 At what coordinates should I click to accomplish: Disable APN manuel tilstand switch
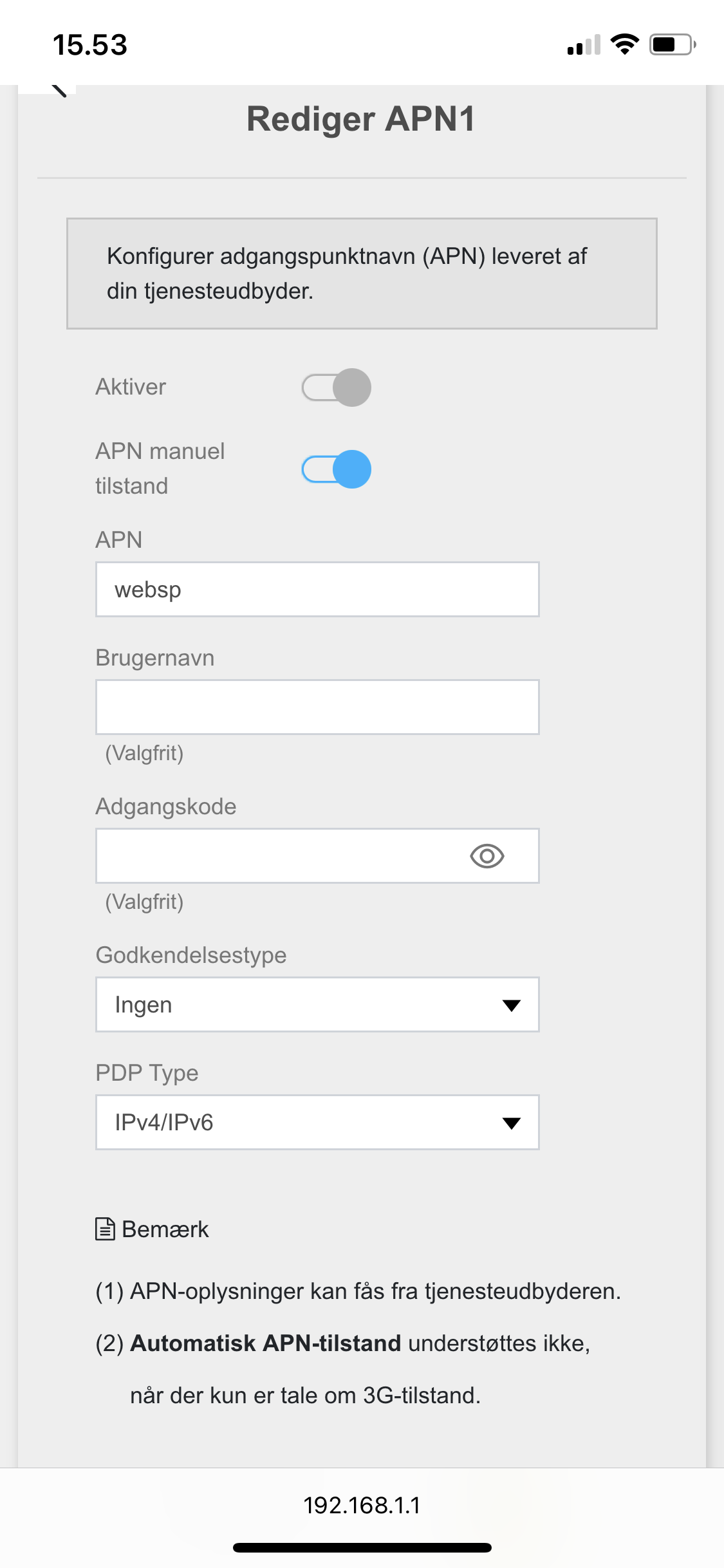coord(336,469)
